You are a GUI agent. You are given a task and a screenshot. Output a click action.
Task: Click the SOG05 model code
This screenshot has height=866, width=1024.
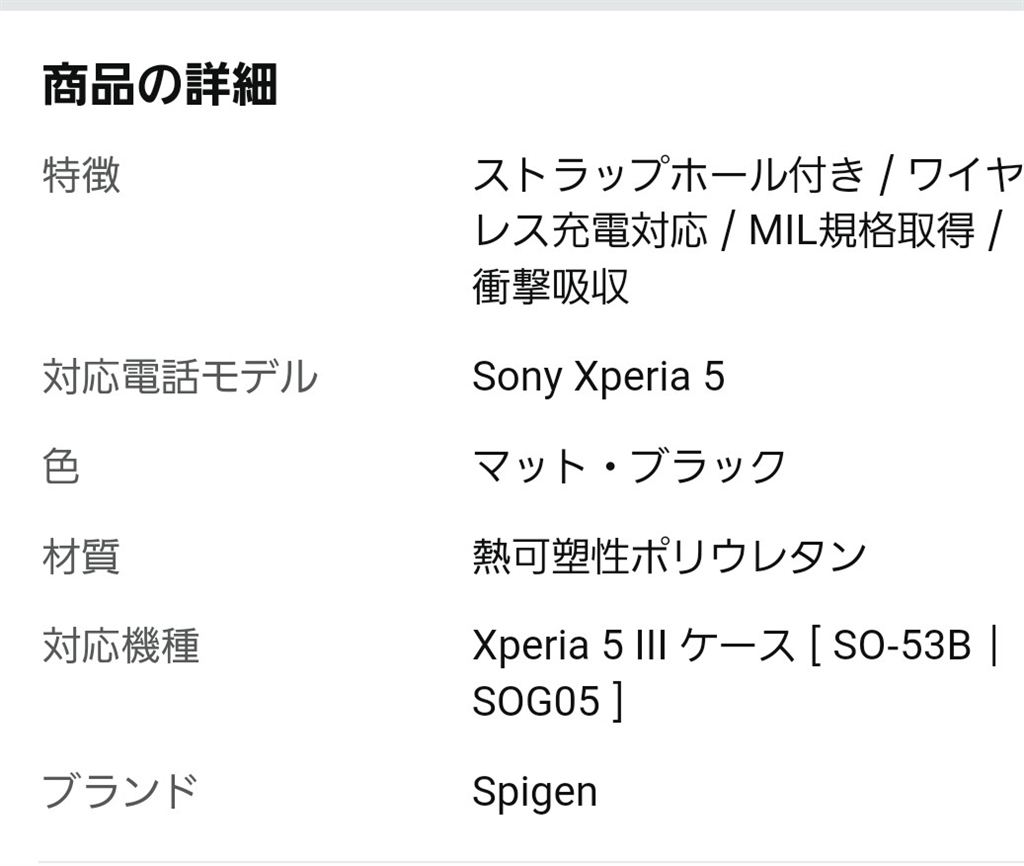[536, 701]
